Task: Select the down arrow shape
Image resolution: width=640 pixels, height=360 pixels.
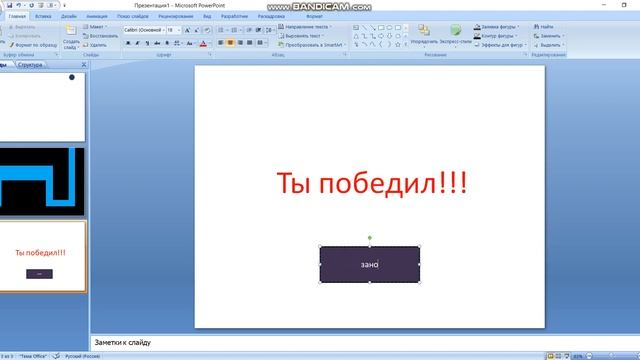Action: [x=389, y=36]
